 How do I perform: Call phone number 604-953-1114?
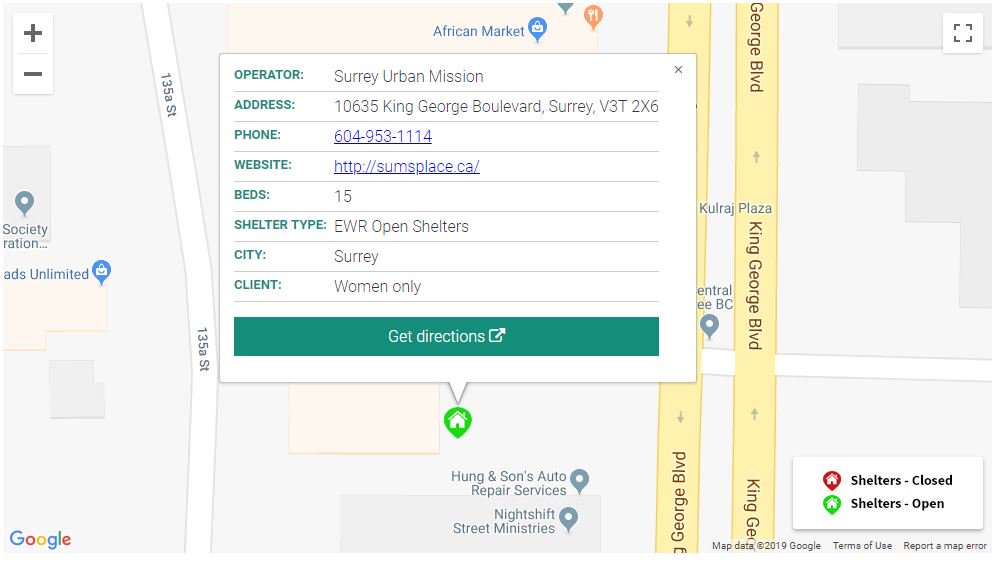tap(383, 136)
